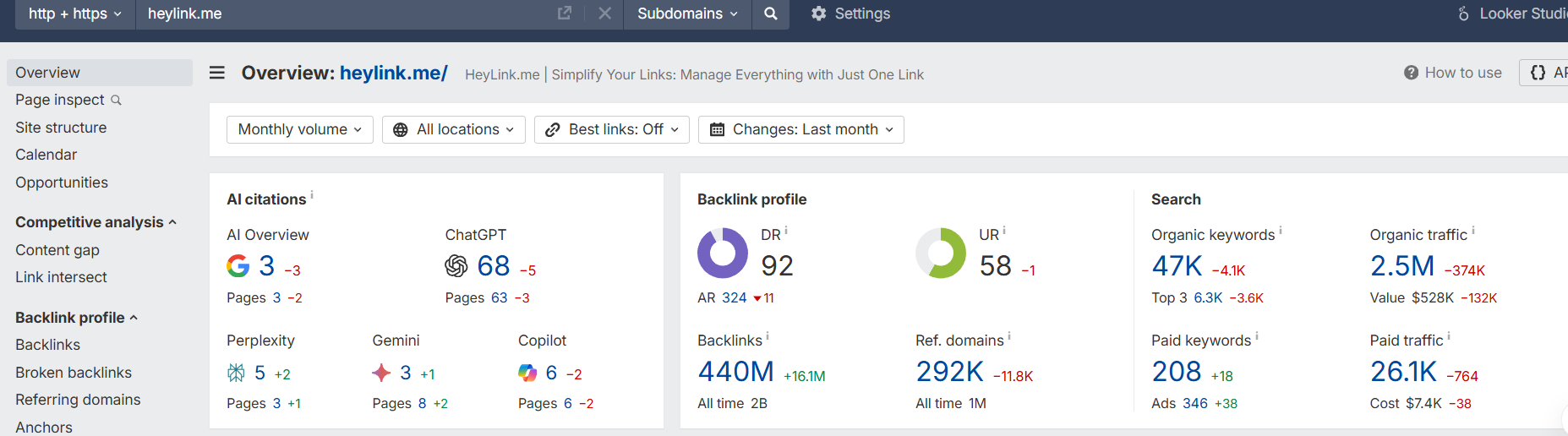
Task: Click the search magnifier button
Action: [x=771, y=14]
